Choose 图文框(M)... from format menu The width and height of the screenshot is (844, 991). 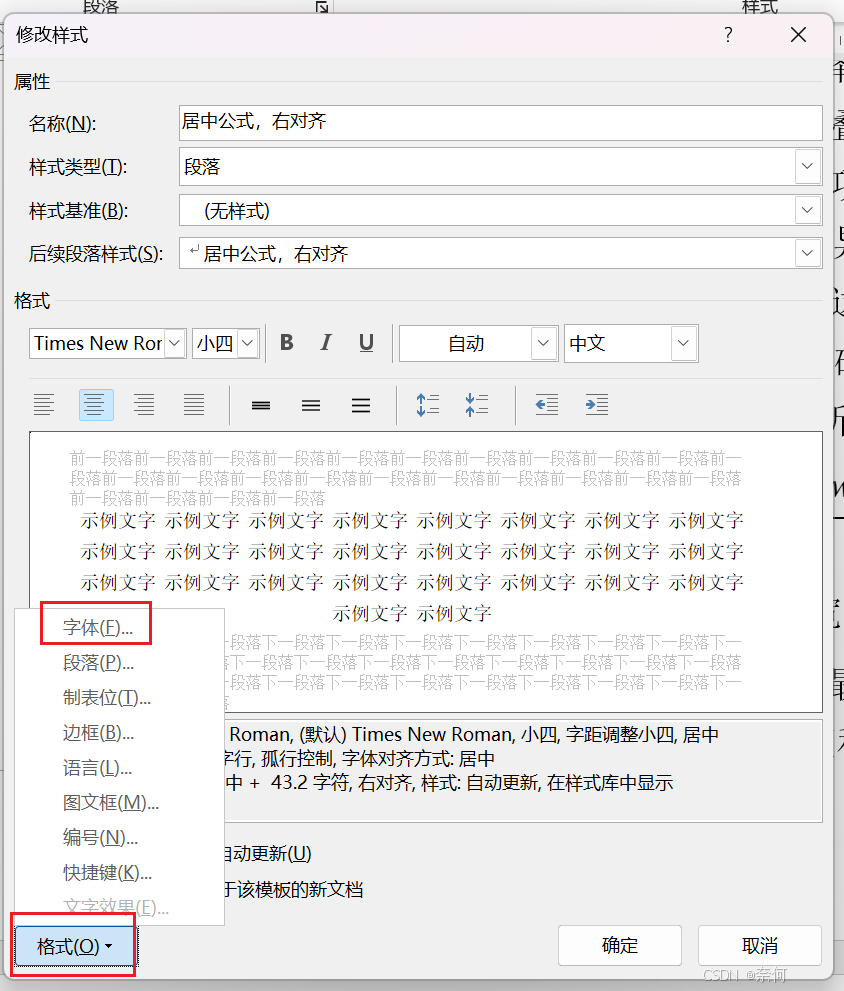click(x=111, y=803)
